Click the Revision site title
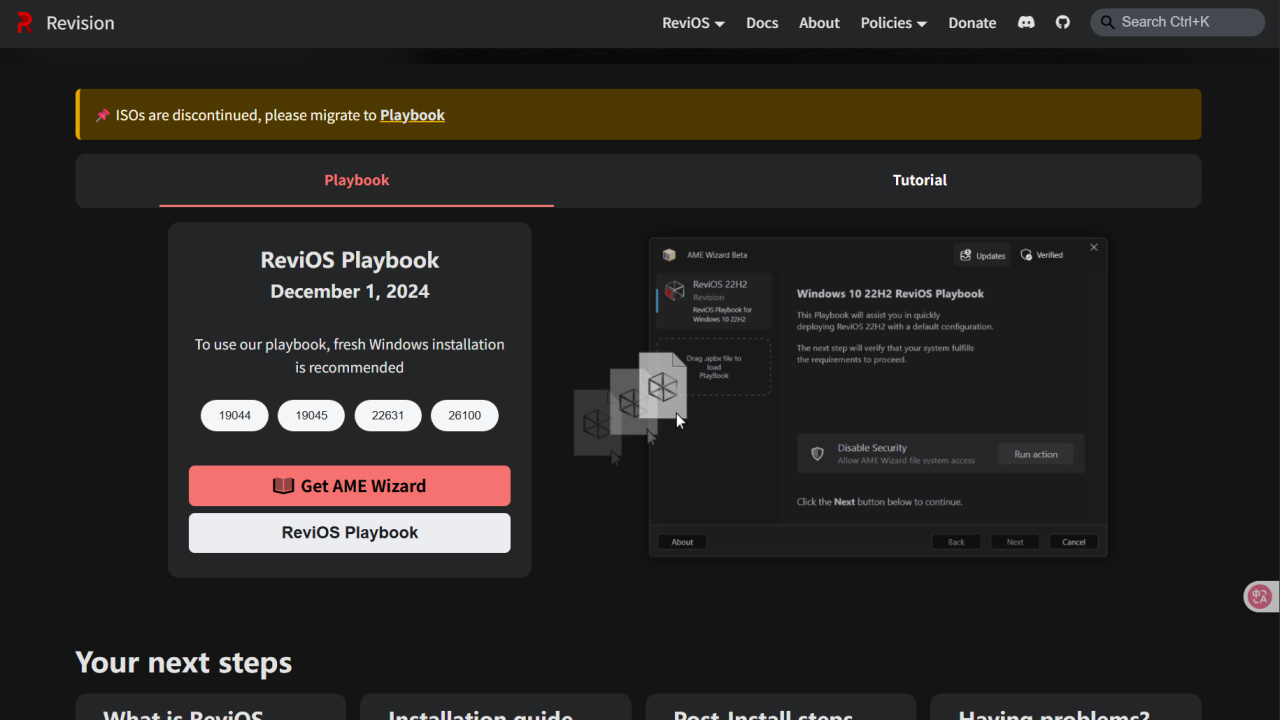The width and height of the screenshot is (1280, 720). tap(80, 23)
